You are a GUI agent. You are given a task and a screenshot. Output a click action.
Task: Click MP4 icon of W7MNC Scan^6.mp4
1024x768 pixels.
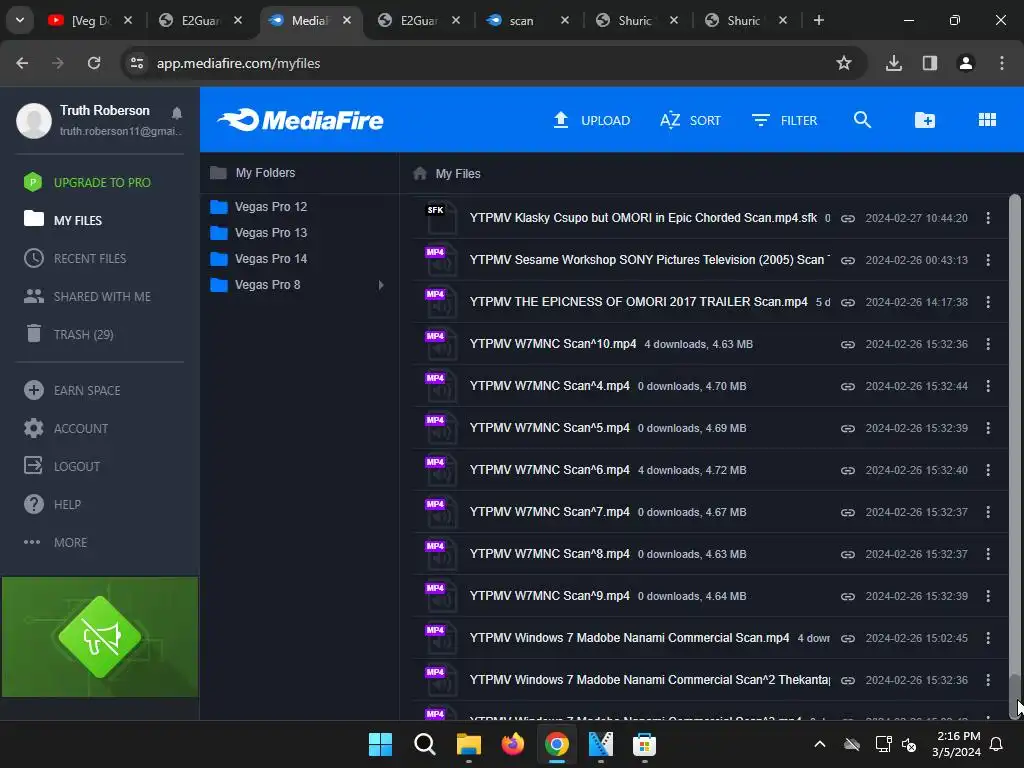click(x=440, y=471)
